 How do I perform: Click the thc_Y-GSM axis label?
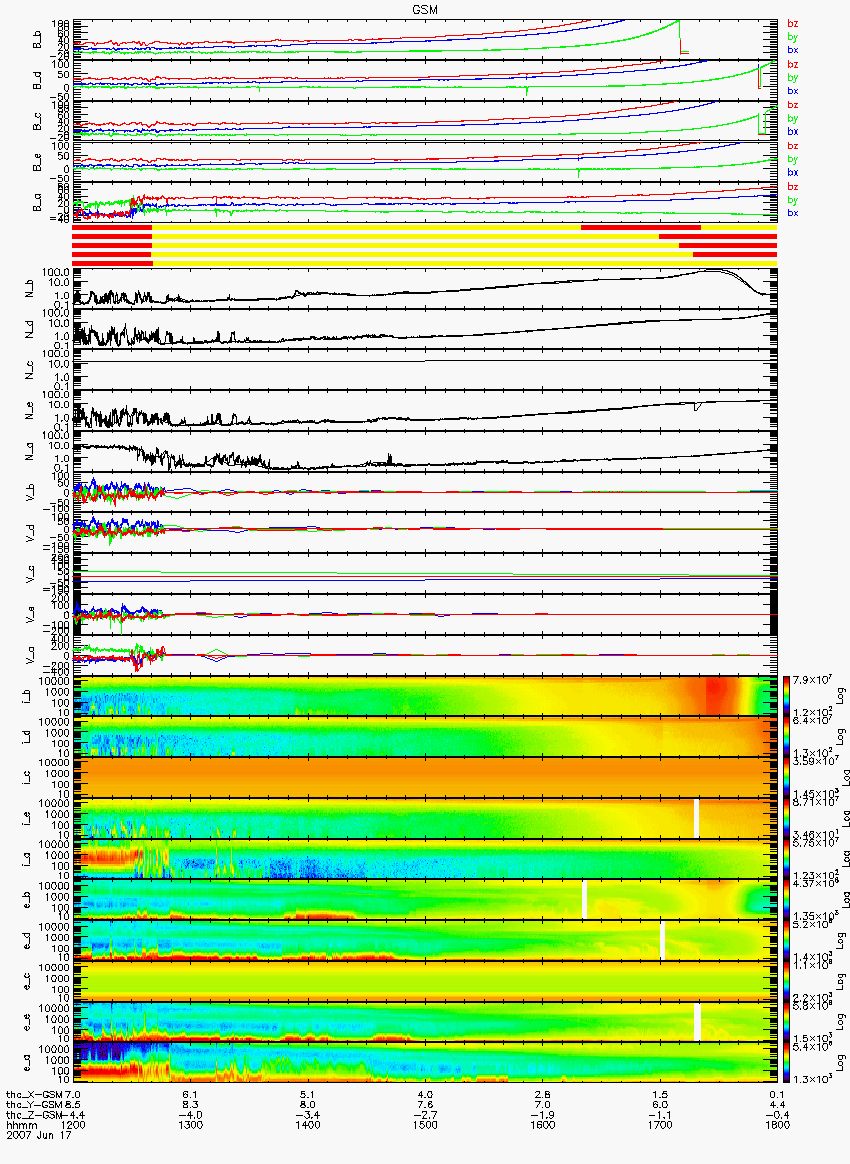34,1105
